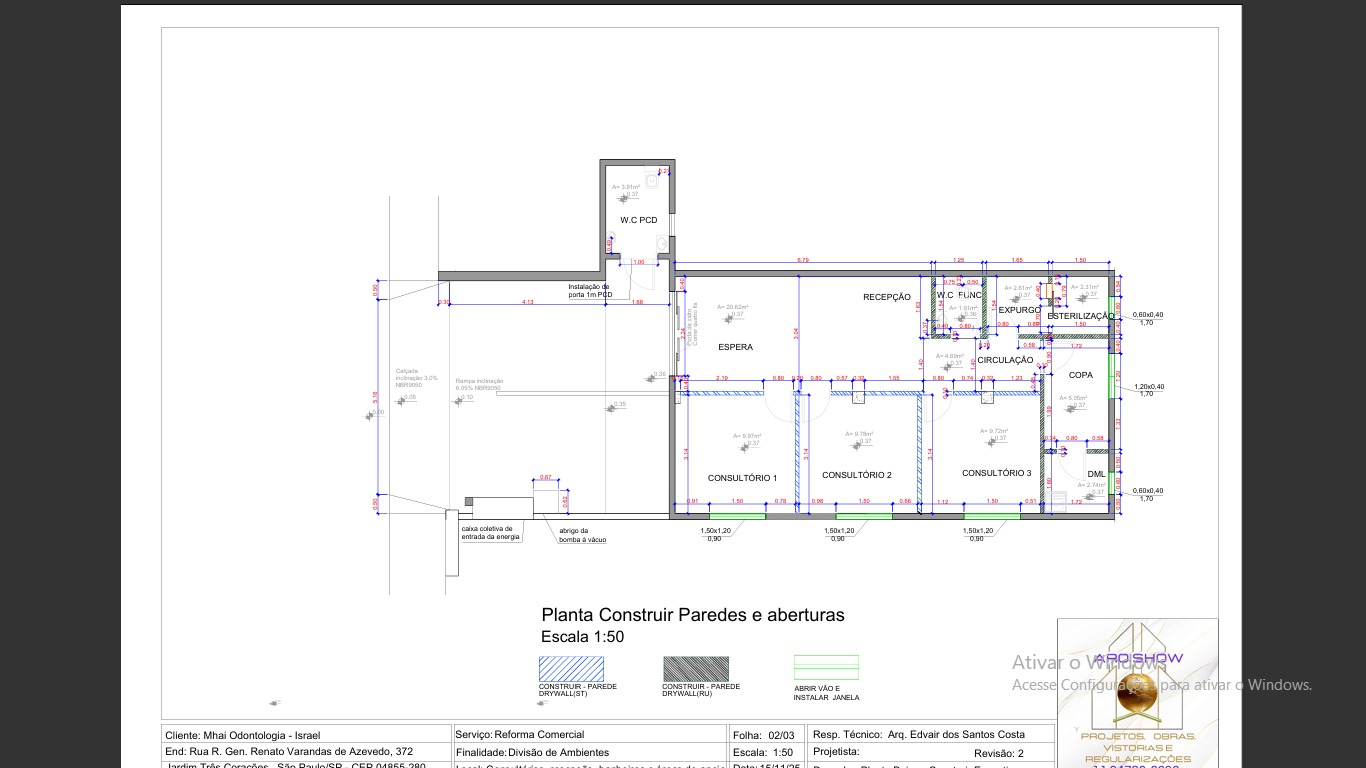The height and width of the screenshot is (768, 1366).
Task: Click the title 'Planta Construir Paredes e aberturas'
Action: point(693,615)
